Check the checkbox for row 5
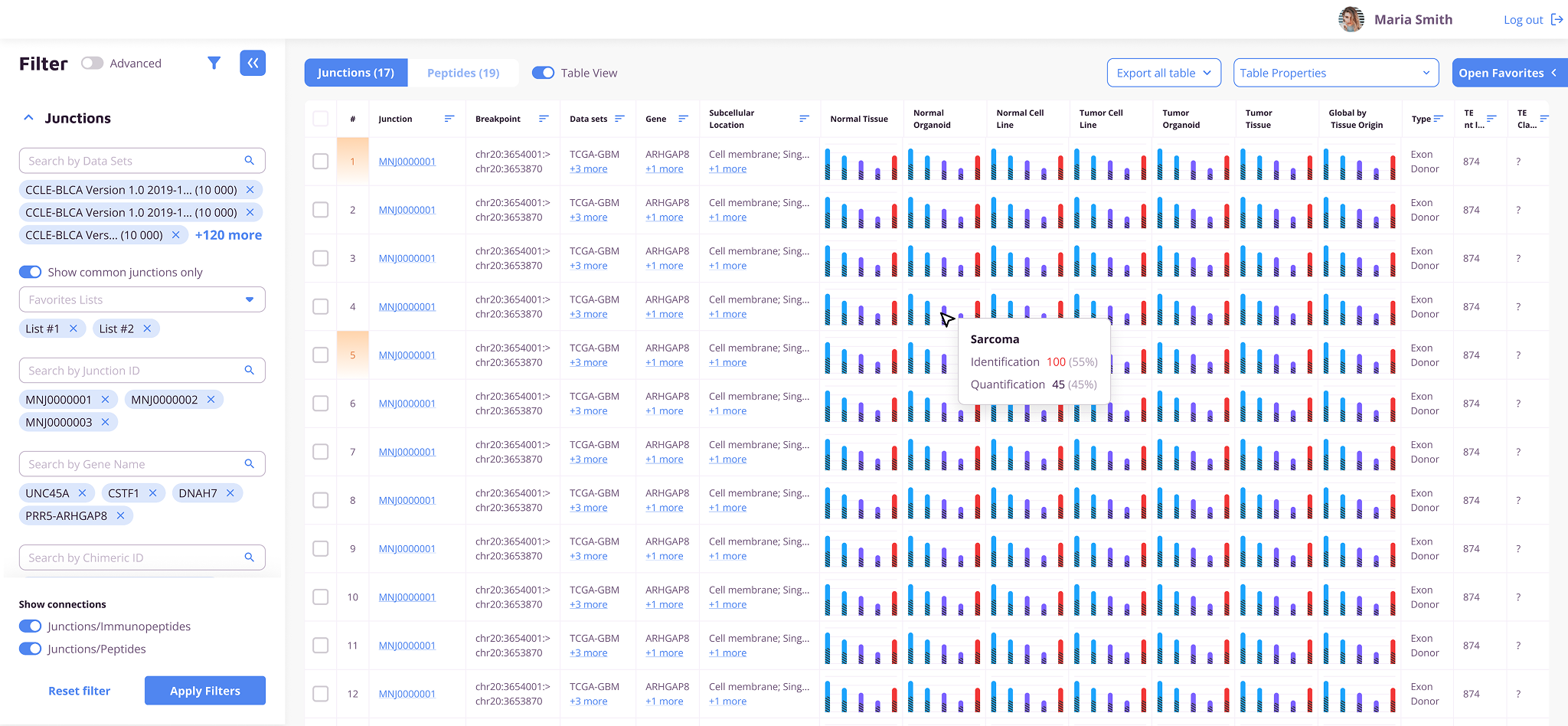The image size is (1568, 726). point(321,355)
